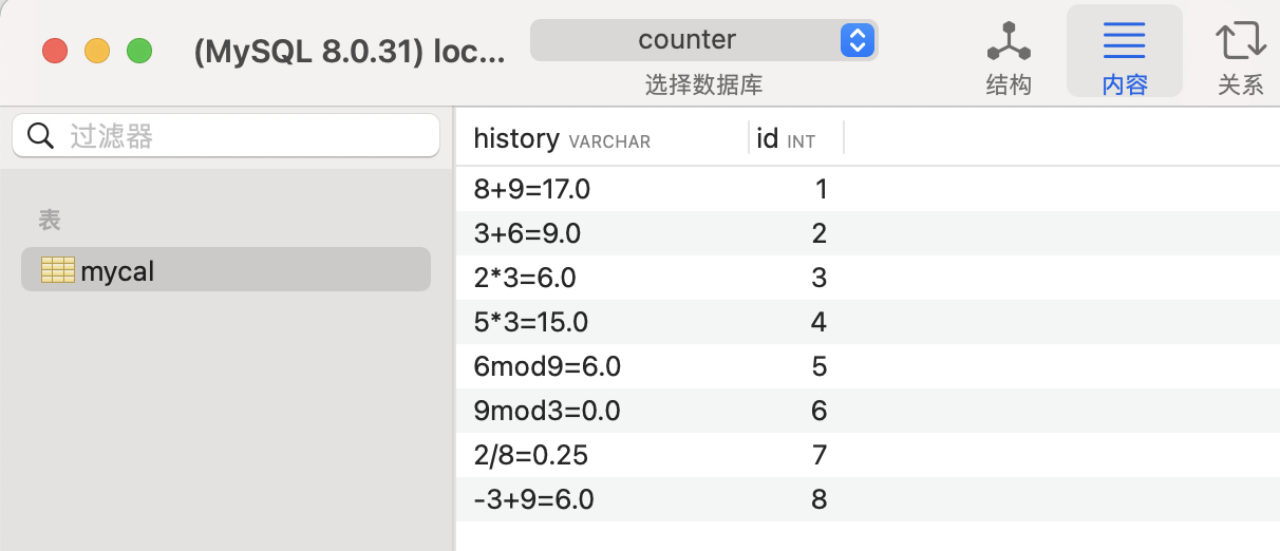This screenshot has height=551, width=1280.
Task: Click the magnifier icon in filter box
Action: coord(41,136)
